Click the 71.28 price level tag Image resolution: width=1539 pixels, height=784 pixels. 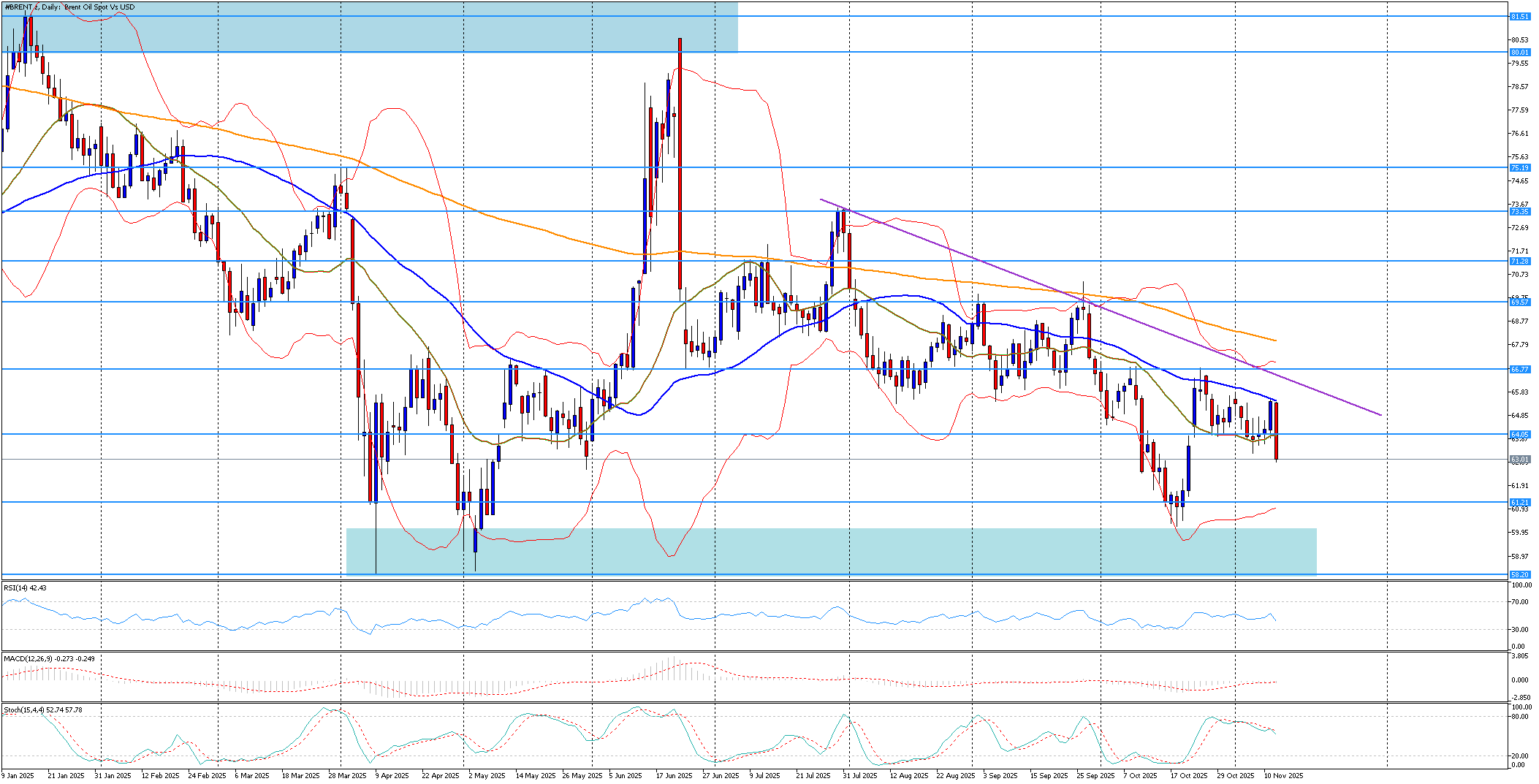[1519, 261]
